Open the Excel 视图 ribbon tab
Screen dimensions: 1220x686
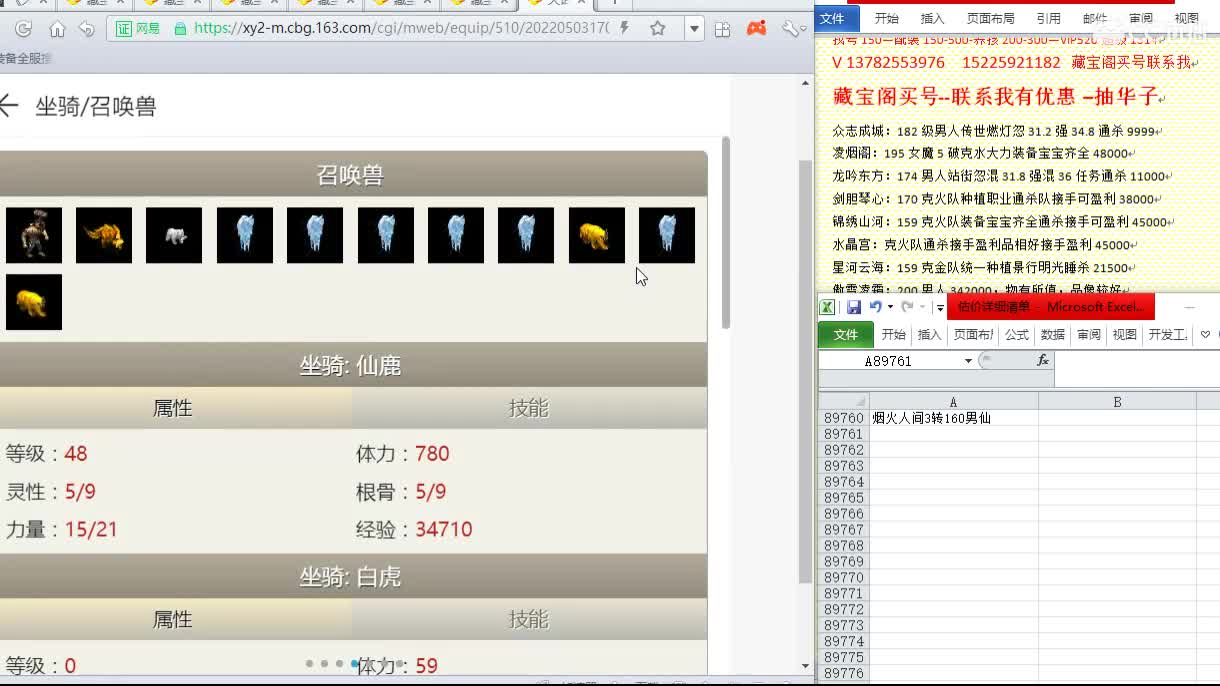point(1125,335)
